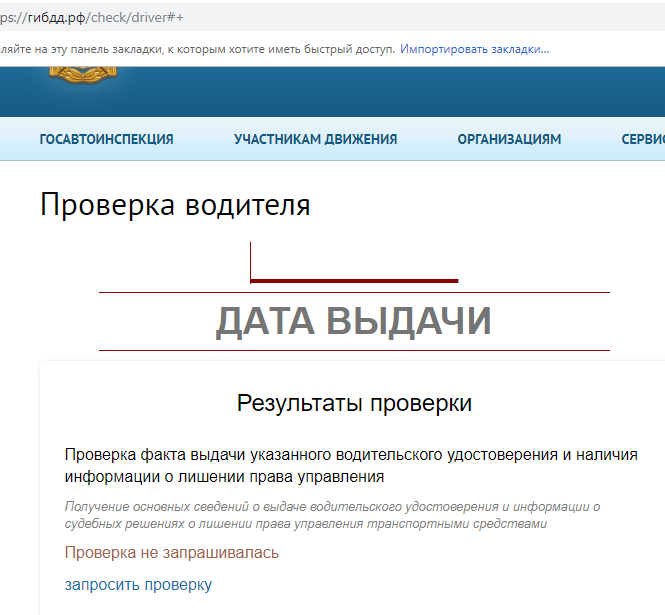Viewport: 665px width, 615px height.
Task: Select the ОРГАНИЗАЦИЯМ navigation item
Action: click(509, 140)
